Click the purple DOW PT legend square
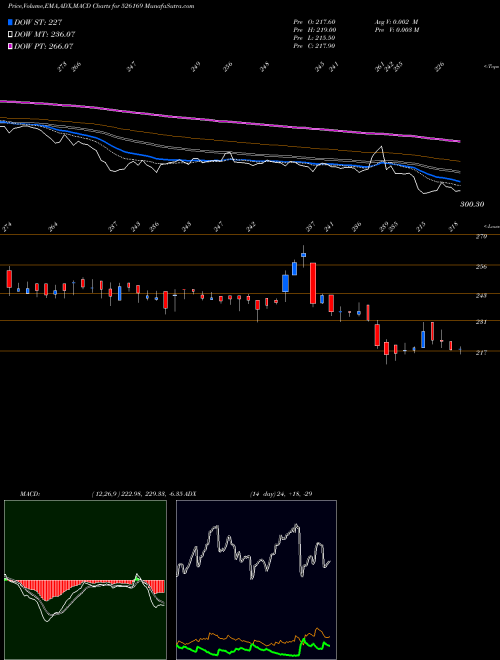The width and height of the screenshot is (500, 660). point(11,46)
